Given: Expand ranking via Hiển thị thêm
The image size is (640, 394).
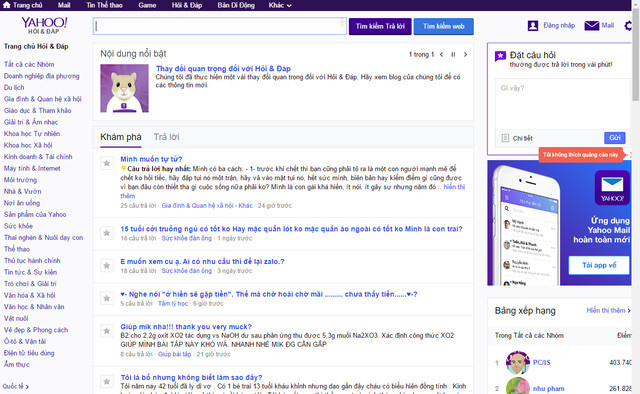Looking at the screenshot, I should point(609,310).
